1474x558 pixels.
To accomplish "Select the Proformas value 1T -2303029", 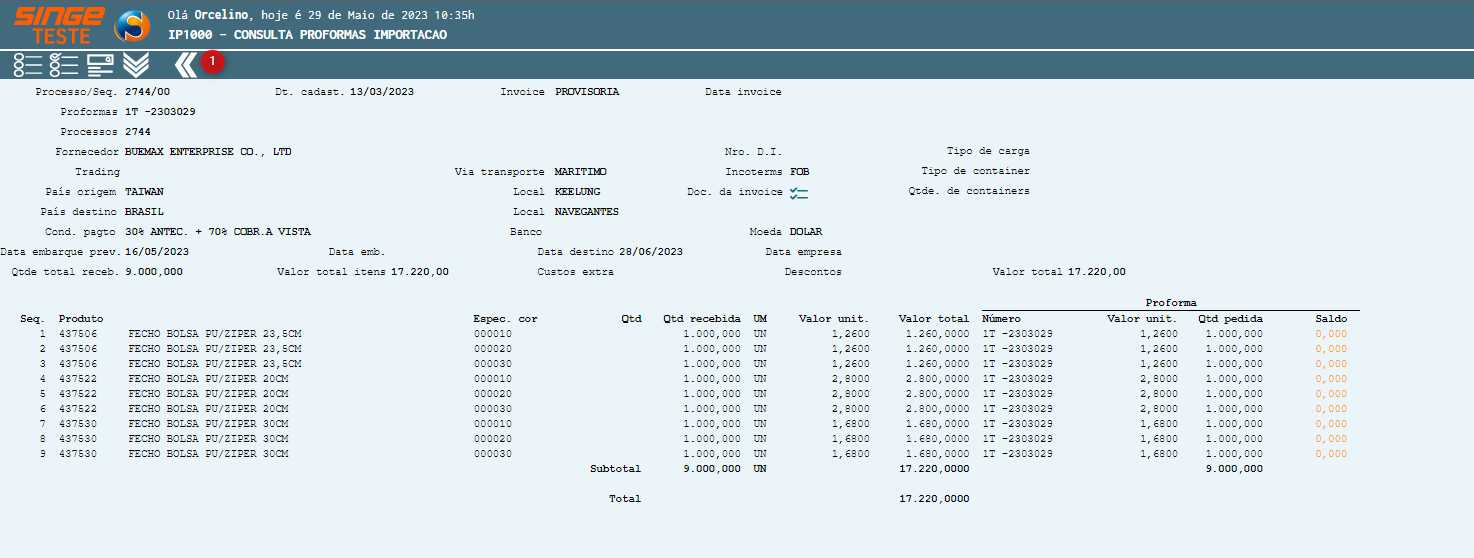I will tap(160, 112).
